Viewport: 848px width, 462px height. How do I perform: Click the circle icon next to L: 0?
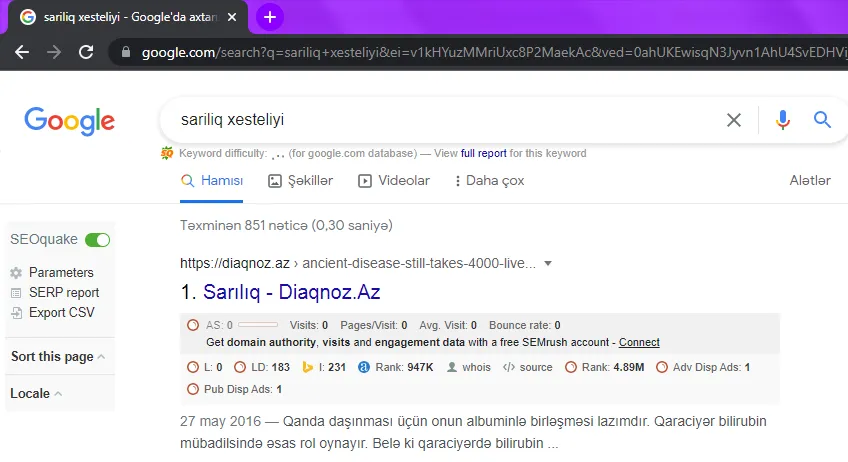click(x=193, y=367)
